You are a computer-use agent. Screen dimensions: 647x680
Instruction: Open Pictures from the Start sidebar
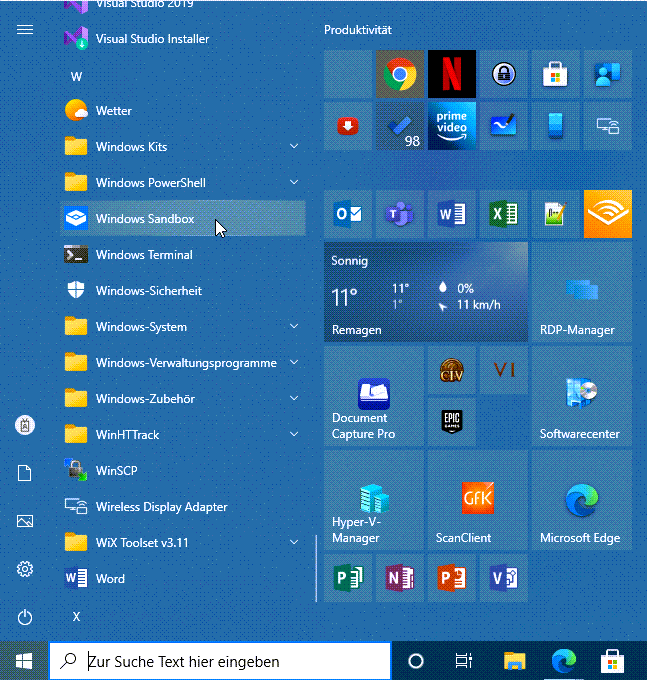coord(25,521)
